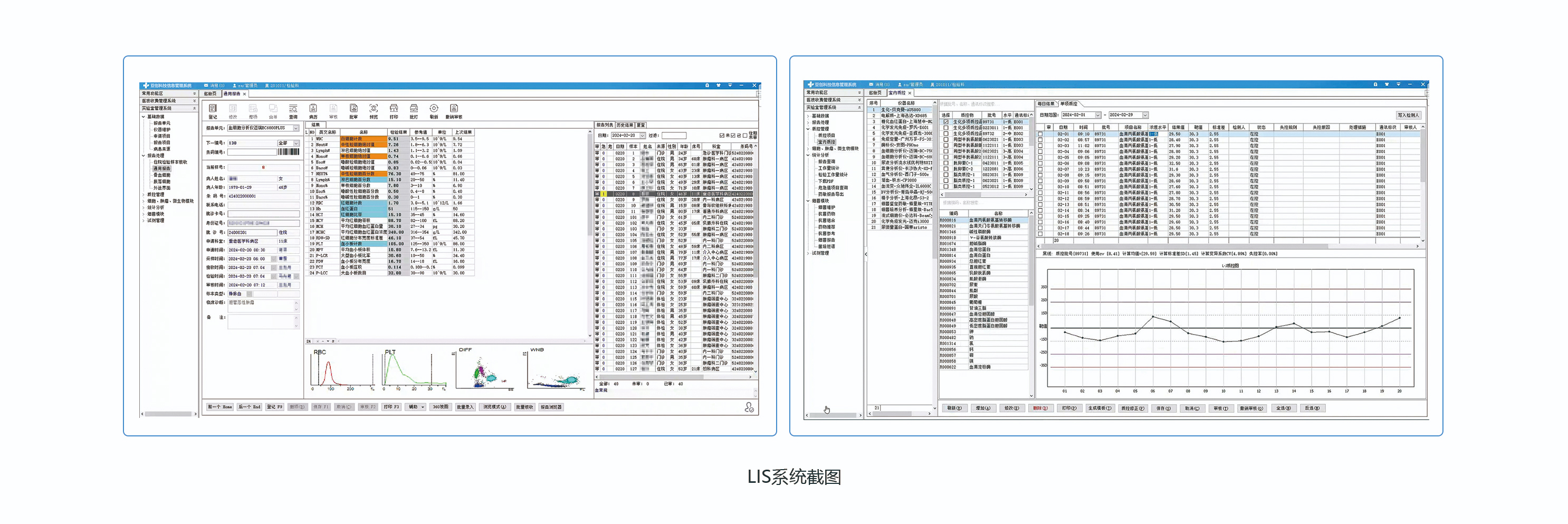
Task: Click the 条码编号 input field
Action: click(x=252, y=151)
